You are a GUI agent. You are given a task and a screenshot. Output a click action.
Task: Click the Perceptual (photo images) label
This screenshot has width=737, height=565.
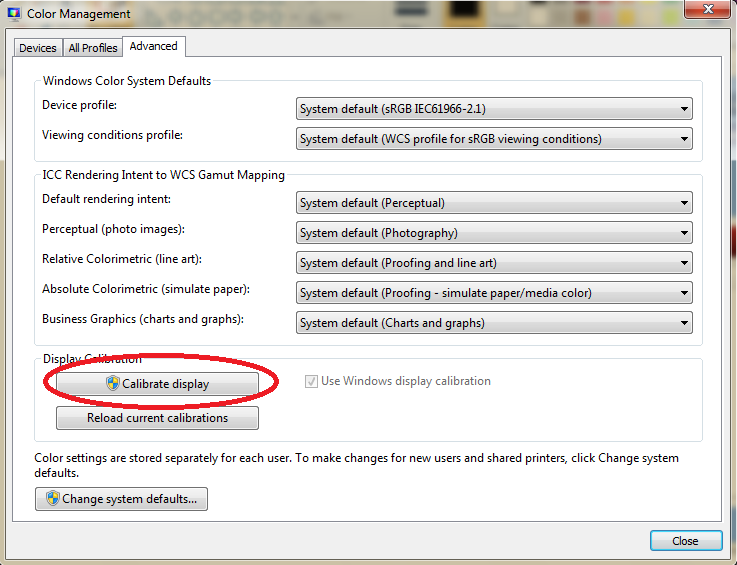click(113, 229)
